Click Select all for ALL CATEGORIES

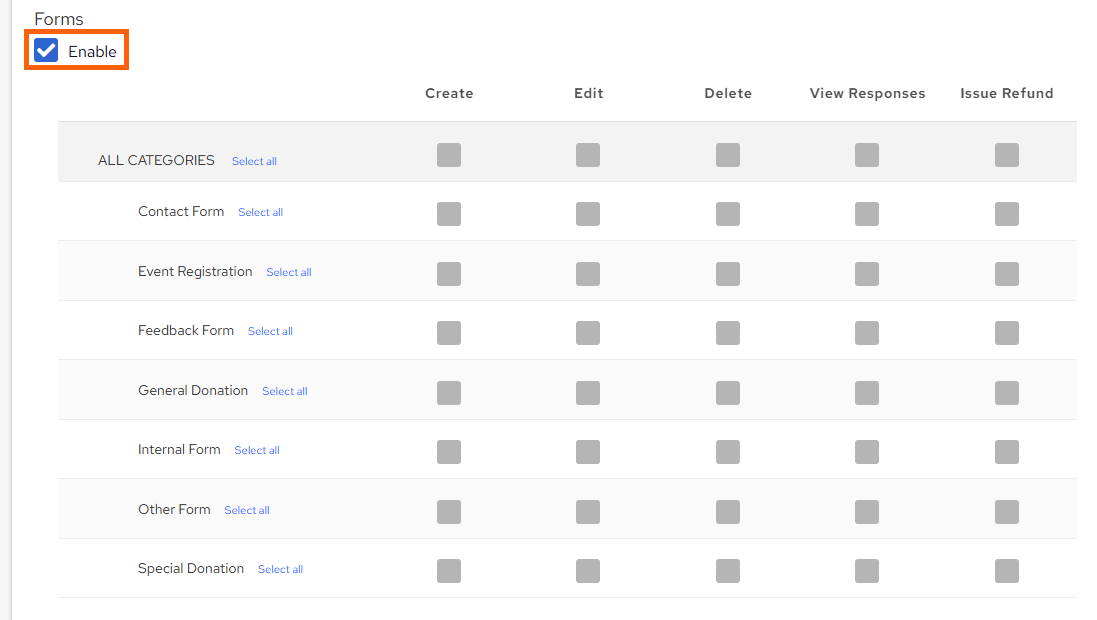point(254,160)
